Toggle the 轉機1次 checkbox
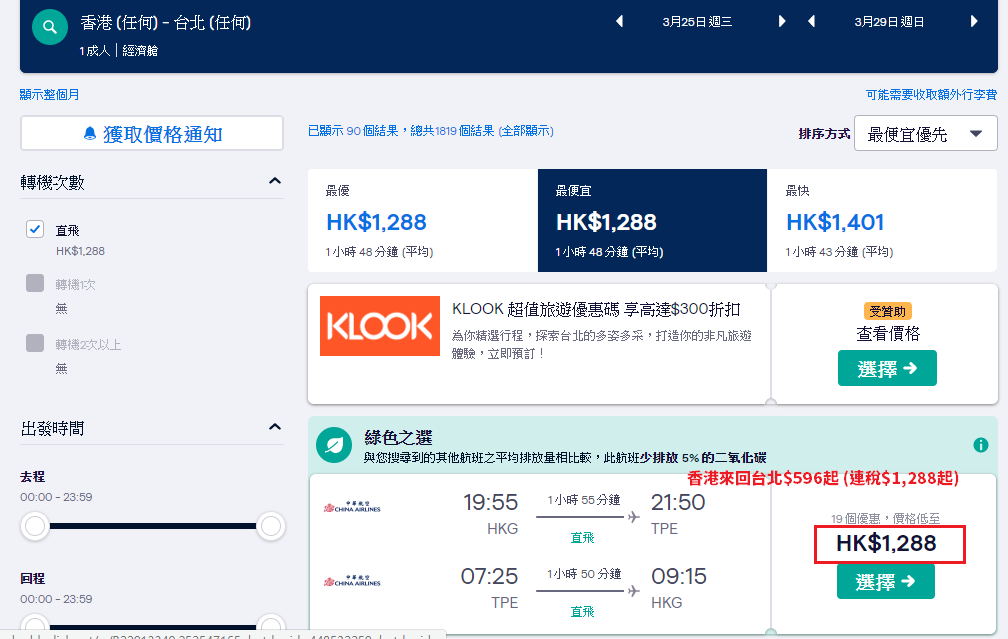This screenshot has width=1008, height=639. [x=35, y=283]
